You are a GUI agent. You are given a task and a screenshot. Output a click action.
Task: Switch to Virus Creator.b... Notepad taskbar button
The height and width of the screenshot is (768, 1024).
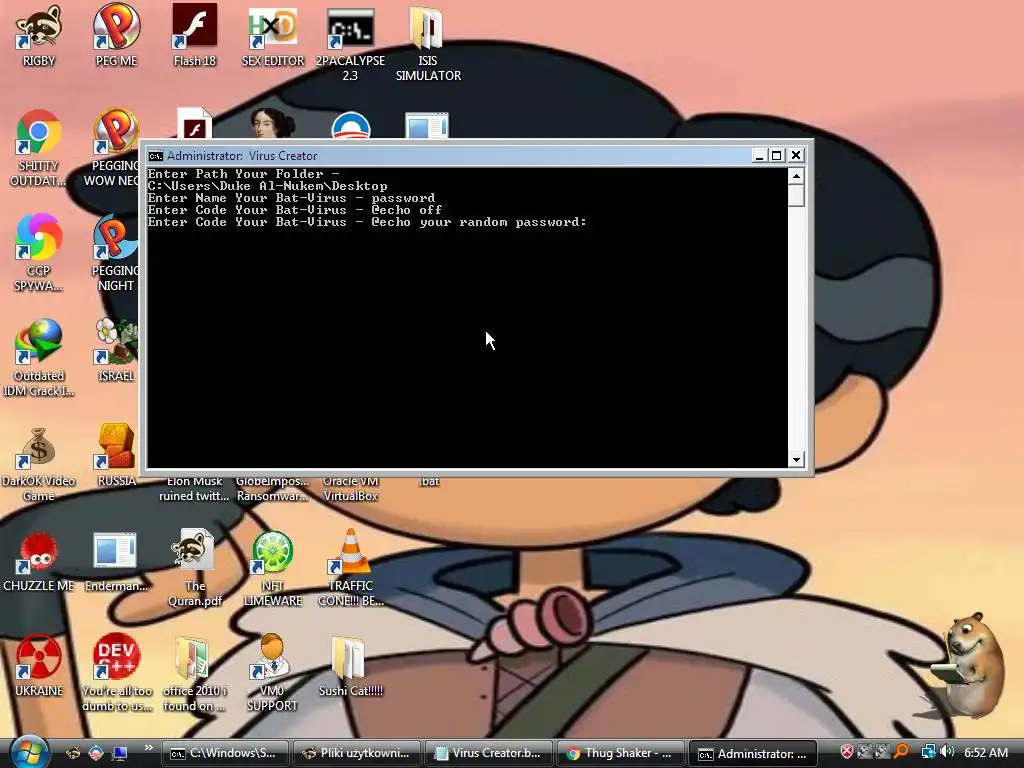pyautogui.click(x=488, y=753)
